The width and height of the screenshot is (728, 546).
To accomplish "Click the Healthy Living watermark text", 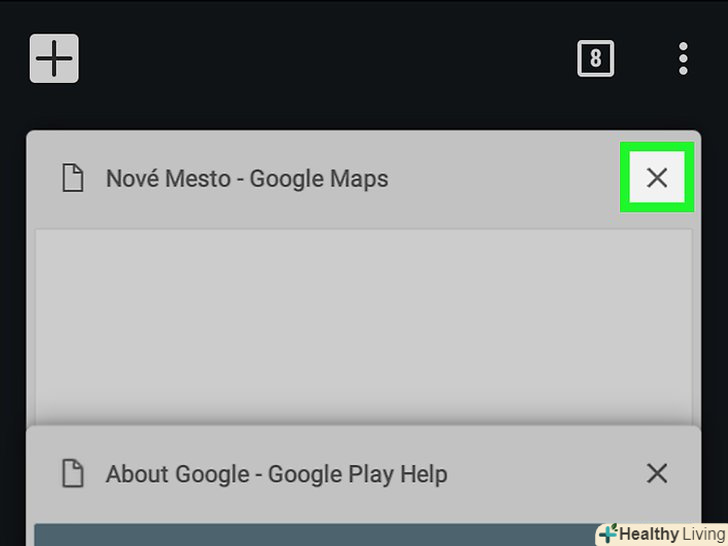I will click(x=672, y=534).
